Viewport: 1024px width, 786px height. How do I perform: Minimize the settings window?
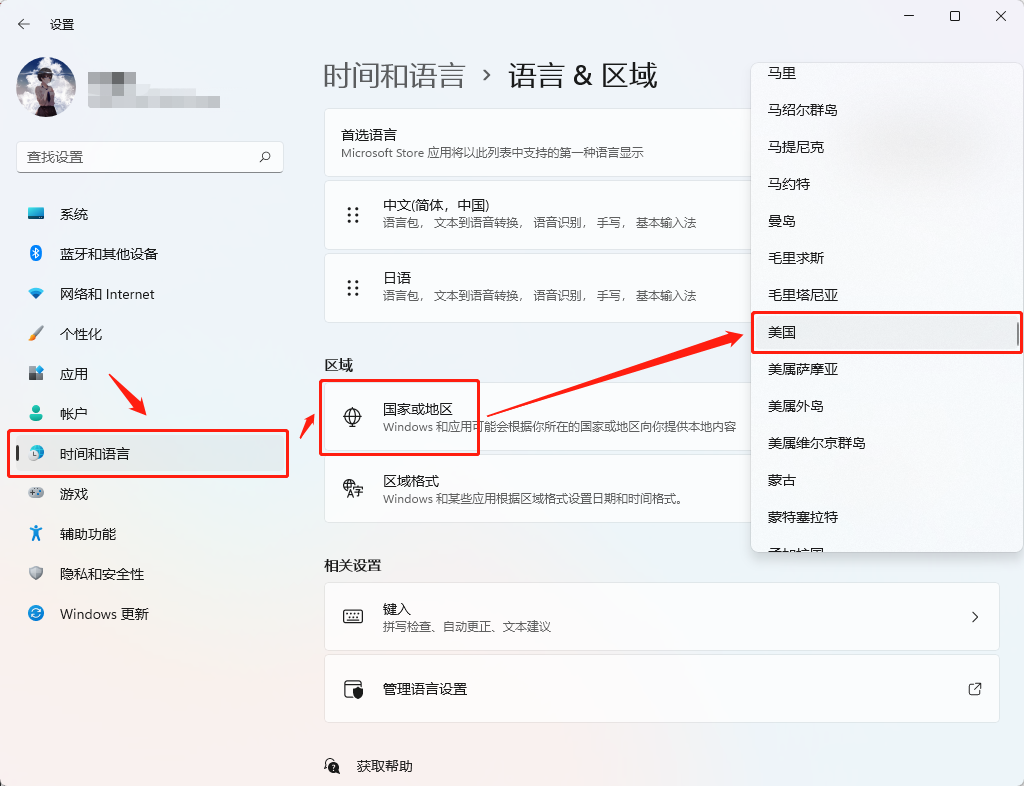click(x=908, y=16)
